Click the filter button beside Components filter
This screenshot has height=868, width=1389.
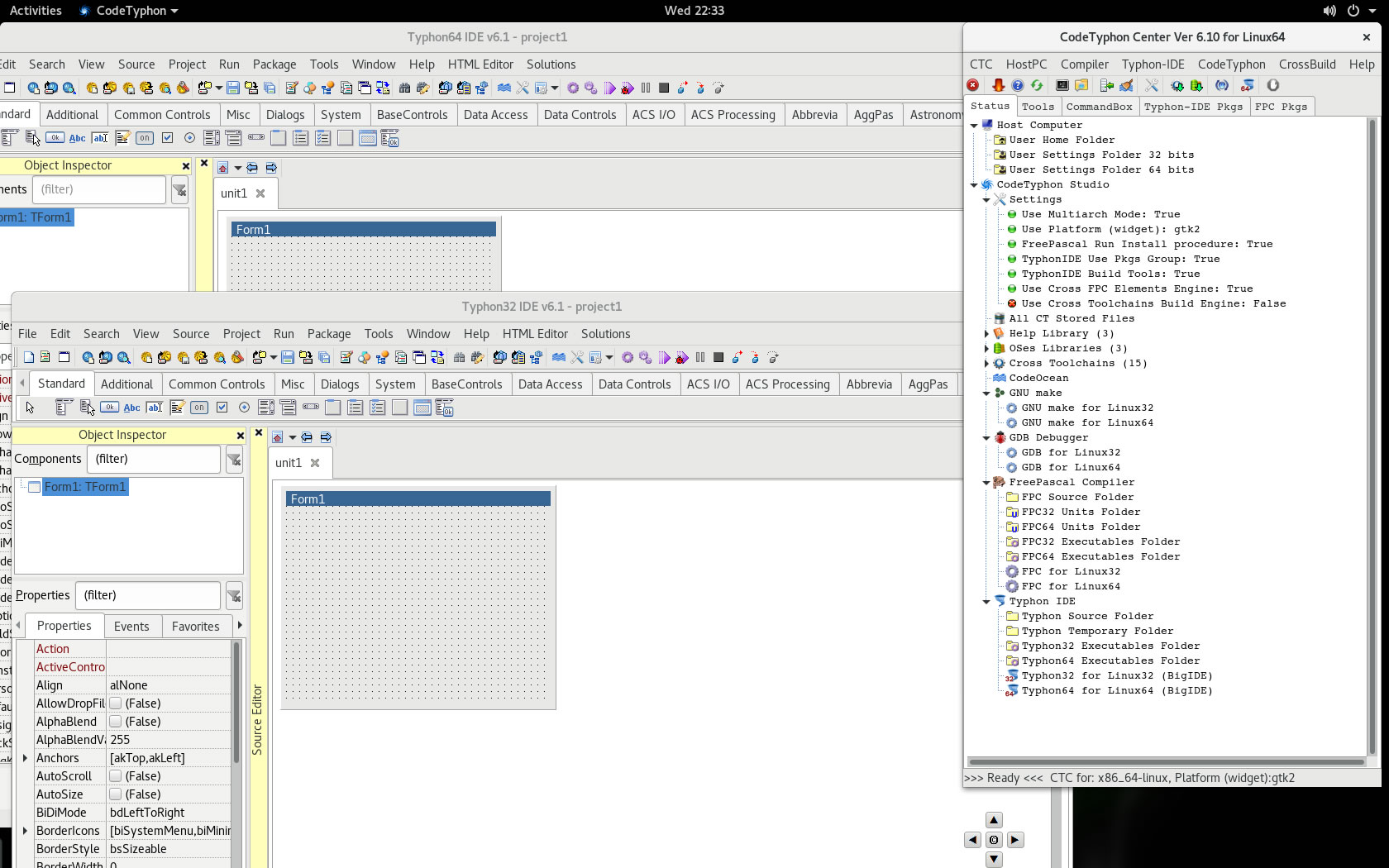tap(234, 460)
